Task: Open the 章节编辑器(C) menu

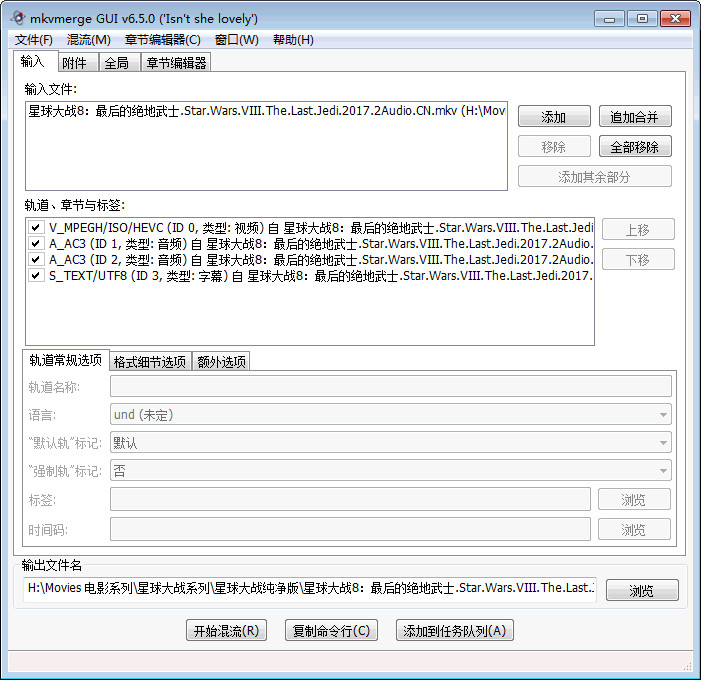Action: (x=162, y=40)
